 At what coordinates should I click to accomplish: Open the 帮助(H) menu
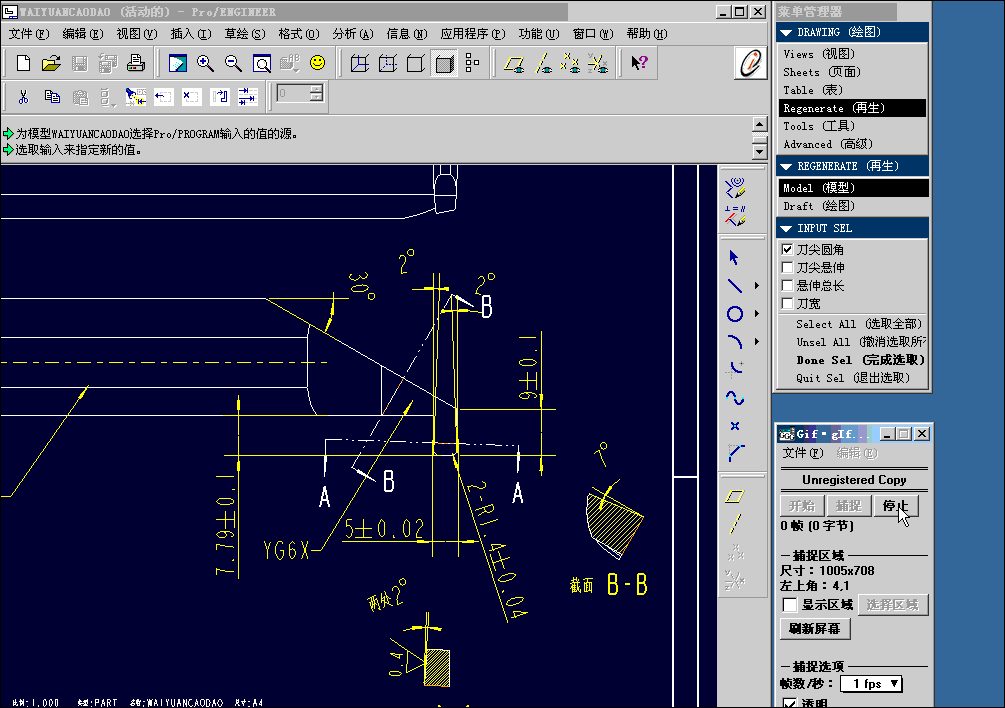(647, 34)
